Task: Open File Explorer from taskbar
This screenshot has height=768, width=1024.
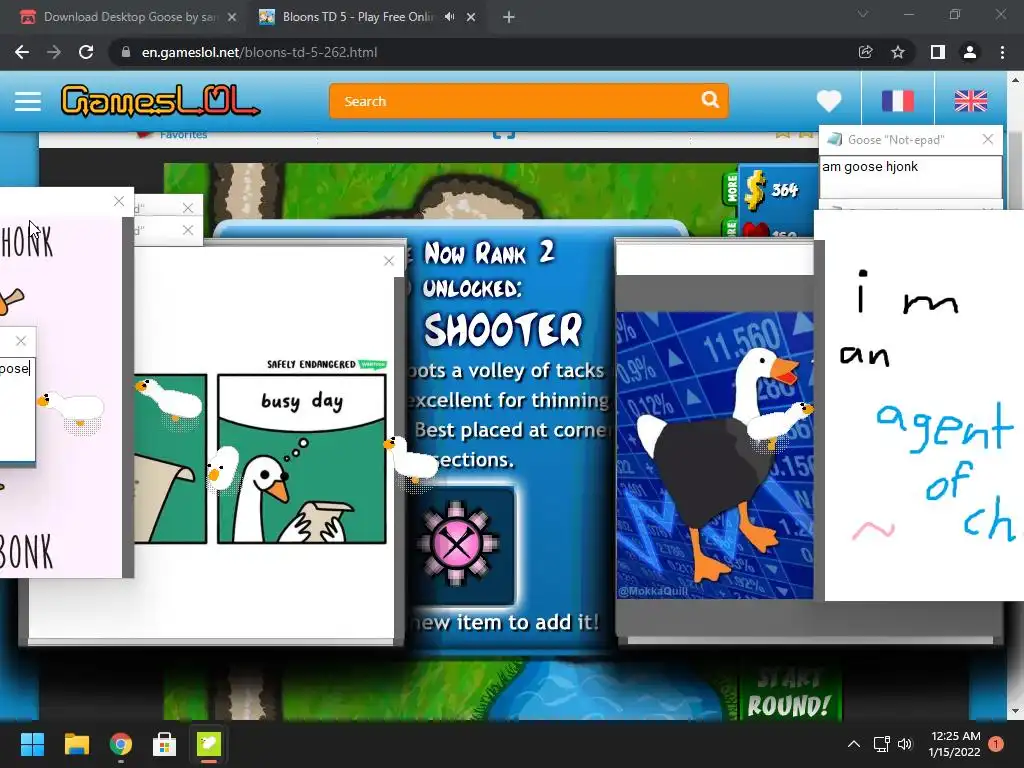Action: click(x=76, y=744)
